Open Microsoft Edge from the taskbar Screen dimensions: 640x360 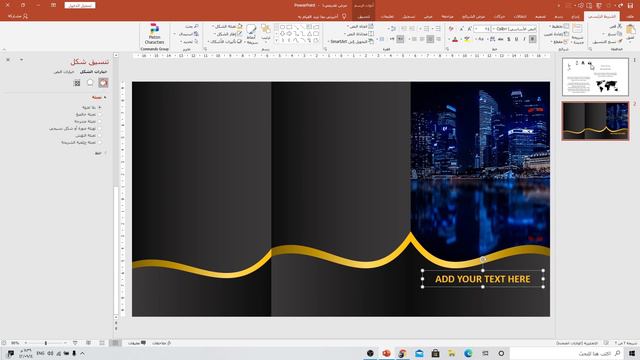468,353
